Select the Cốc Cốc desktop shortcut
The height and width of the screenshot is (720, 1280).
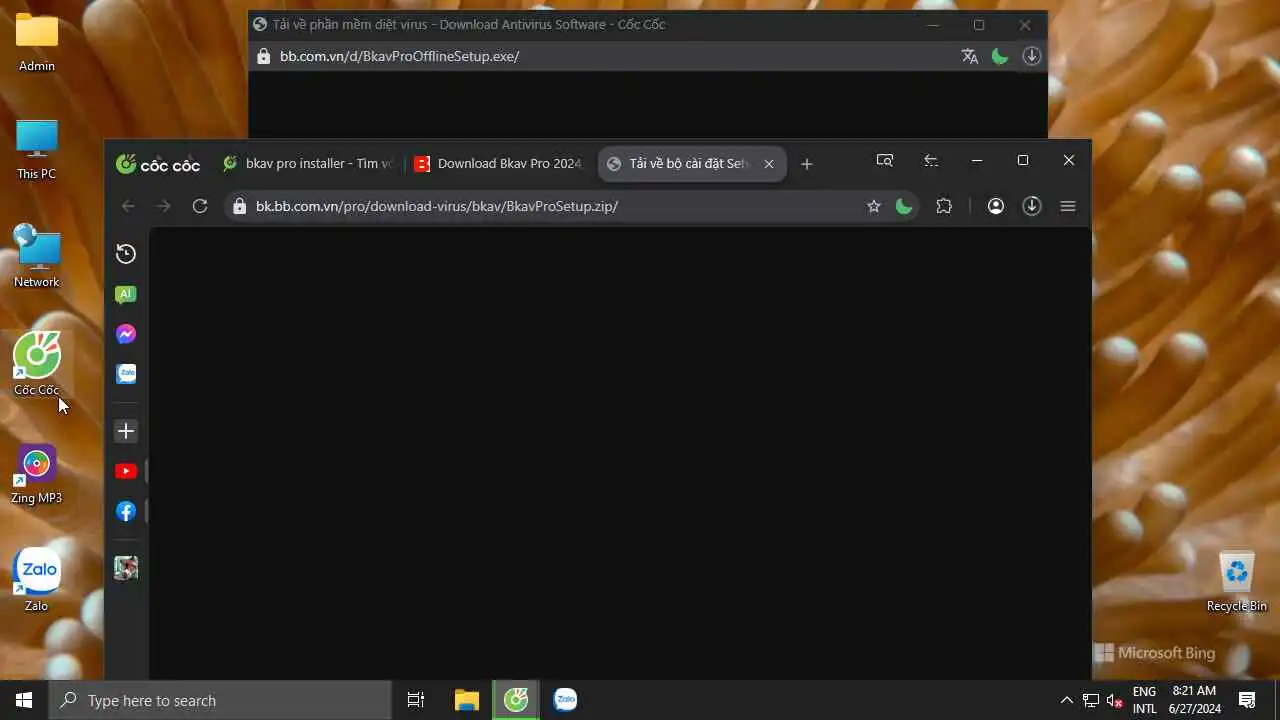[37, 365]
